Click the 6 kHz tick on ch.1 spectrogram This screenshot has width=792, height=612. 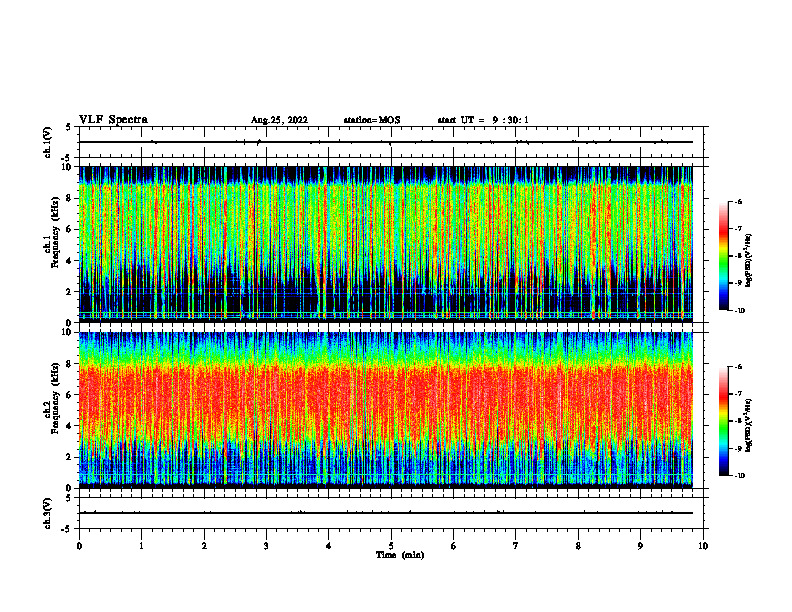coord(70,229)
